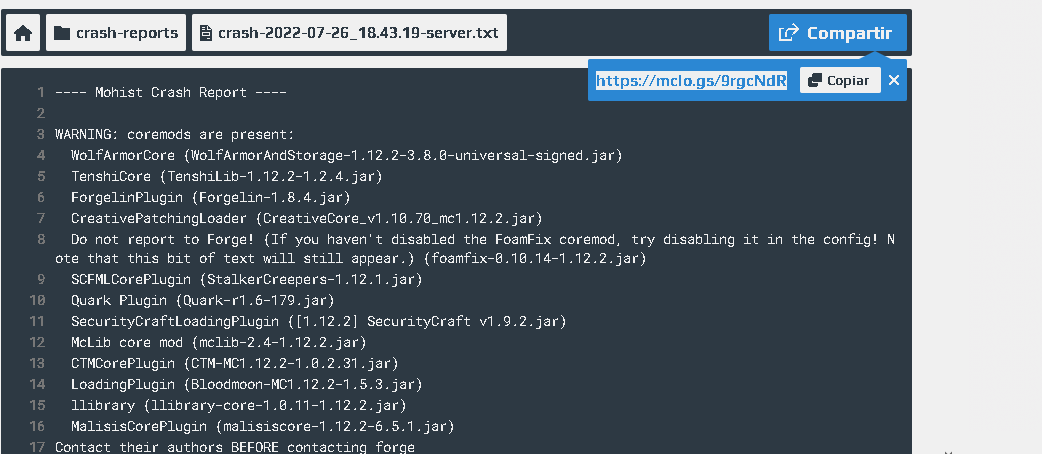Click the WARNING coremods line
Screen dimensions: 1042x454
[175, 134]
